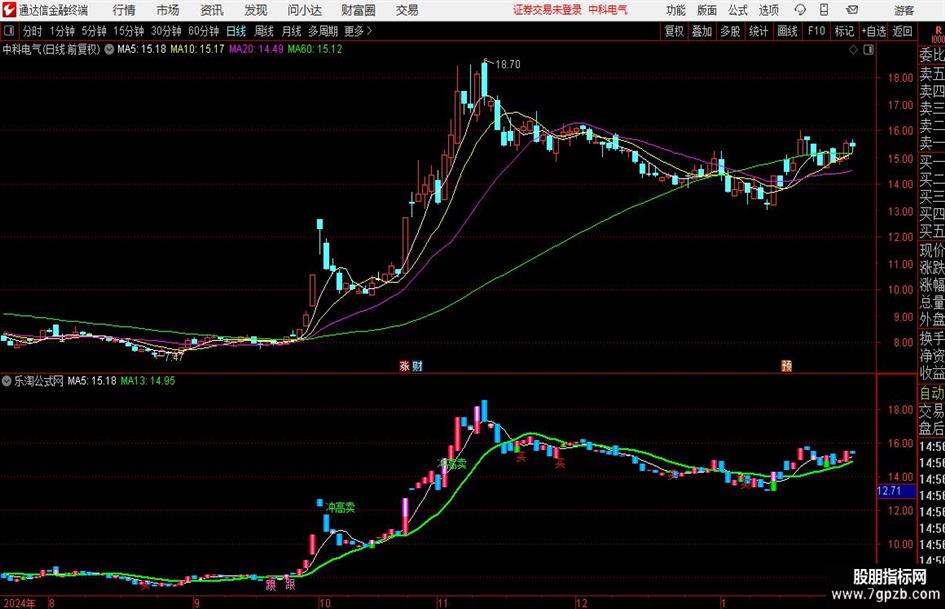Switch to 30分钟 period
Screen dimensions: 945x609
click(x=166, y=31)
